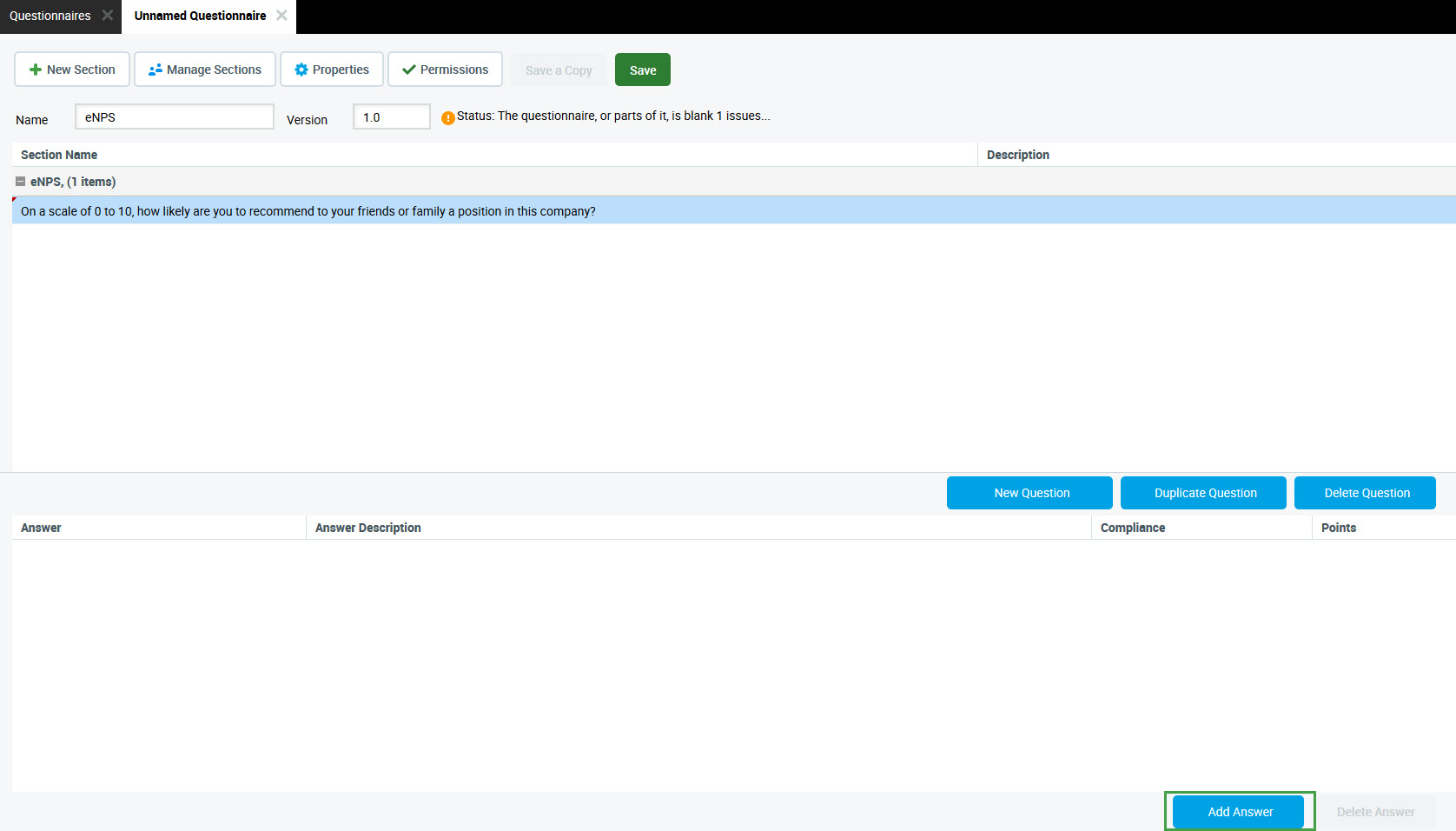
Task: Click the Properties gear icon
Action: (301, 70)
